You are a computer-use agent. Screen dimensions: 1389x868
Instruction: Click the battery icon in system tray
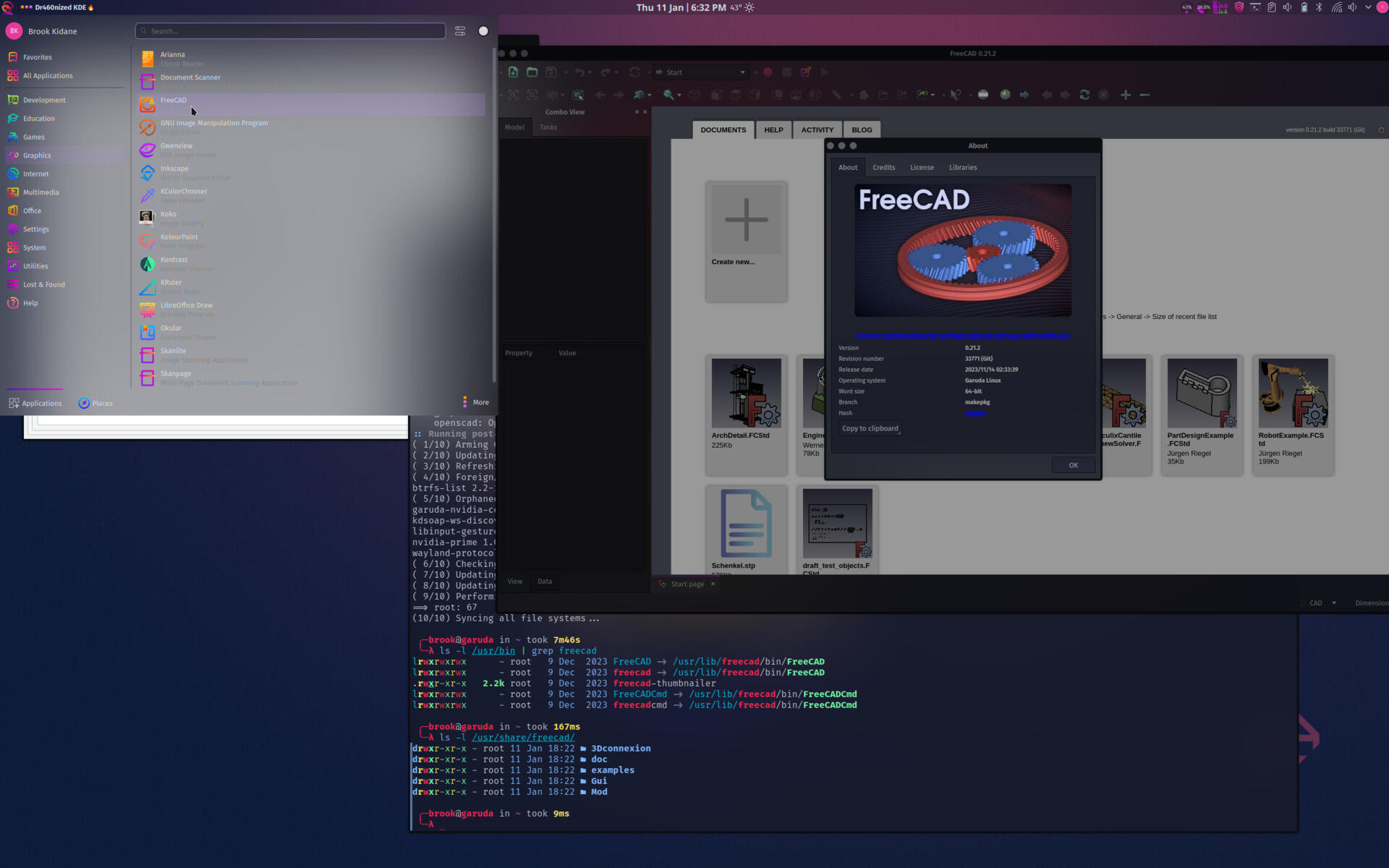coord(1304,7)
